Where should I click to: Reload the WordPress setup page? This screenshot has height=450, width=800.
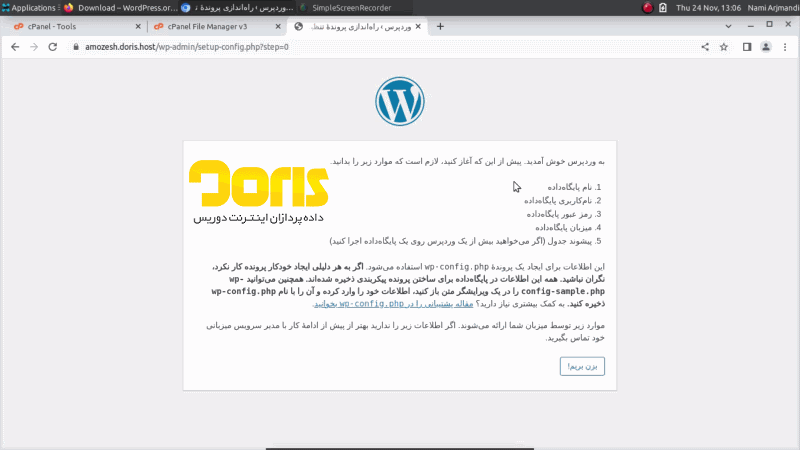(x=53, y=47)
